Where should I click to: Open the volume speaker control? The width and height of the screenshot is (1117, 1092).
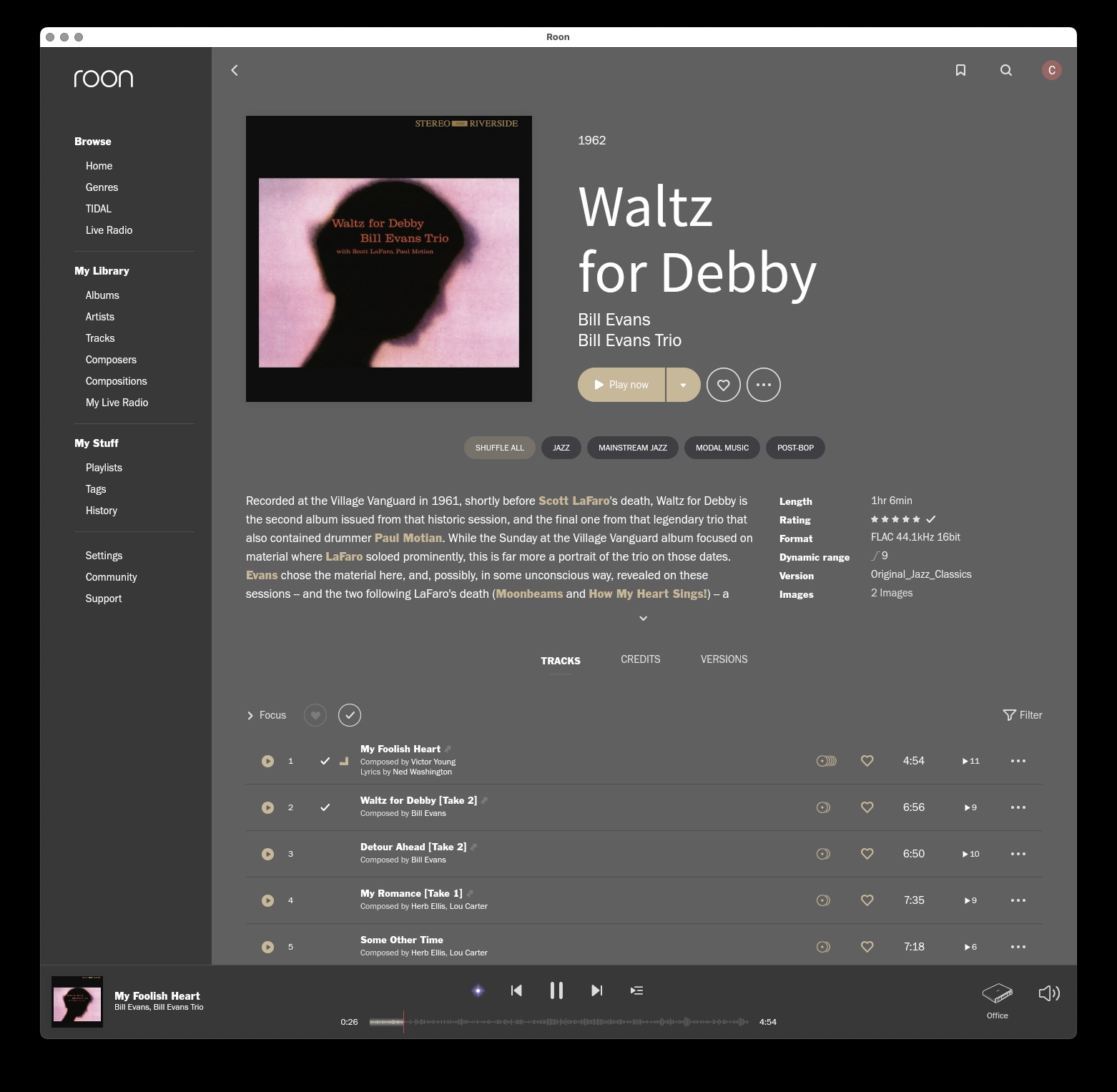click(1049, 993)
